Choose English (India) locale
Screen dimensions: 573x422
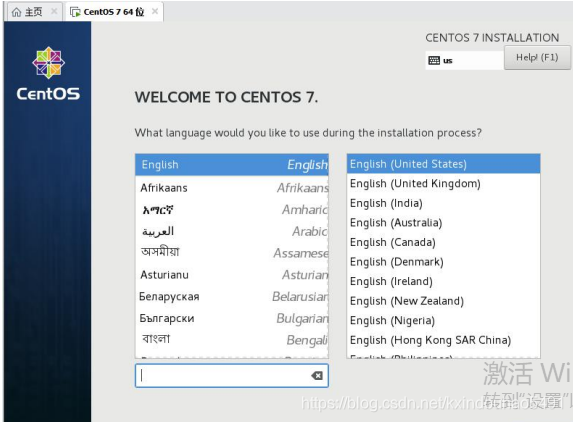tap(443, 203)
